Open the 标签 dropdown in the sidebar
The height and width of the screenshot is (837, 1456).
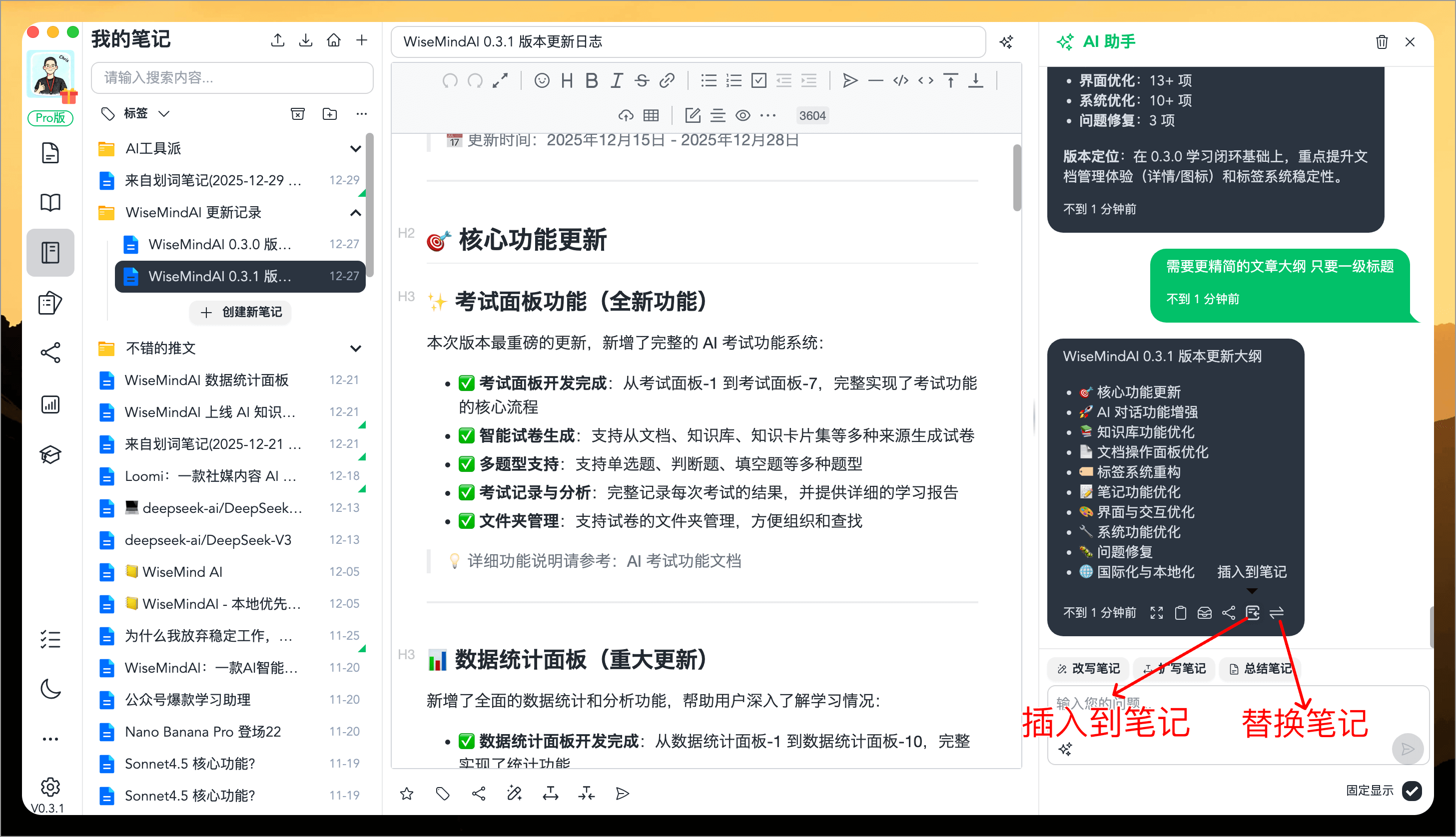164,113
